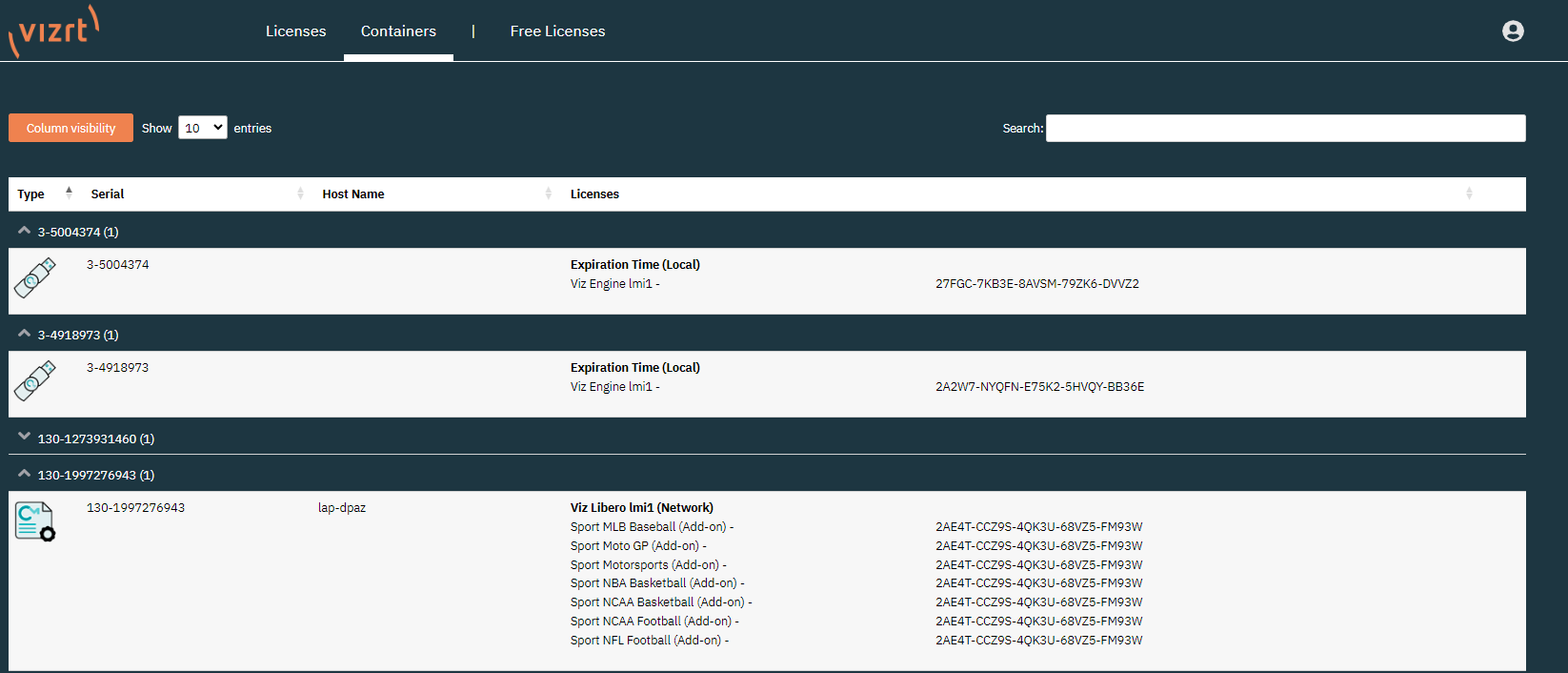Click the USB dongle icon for 3-5004374

[35, 278]
